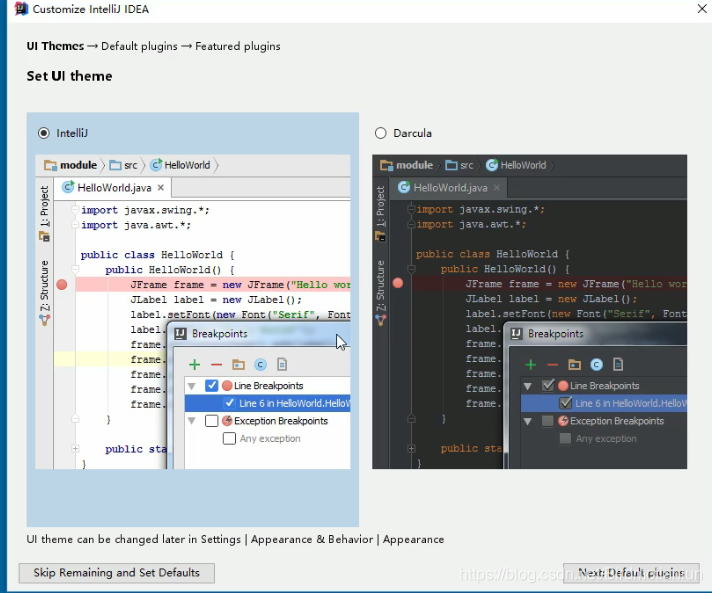Click group-by-class C icon in Darcula preview
Image resolution: width=712 pixels, height=593 pixels.
click(x=596, y=365)
